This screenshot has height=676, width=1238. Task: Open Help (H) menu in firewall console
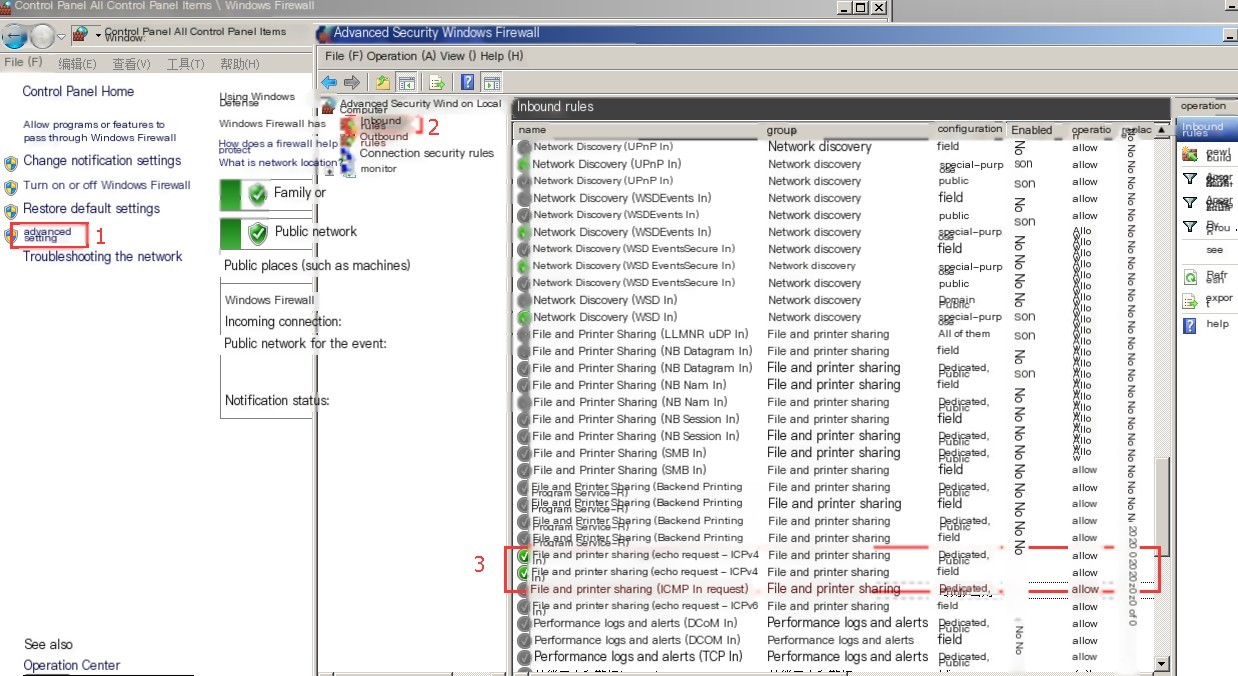coord(501,56)
